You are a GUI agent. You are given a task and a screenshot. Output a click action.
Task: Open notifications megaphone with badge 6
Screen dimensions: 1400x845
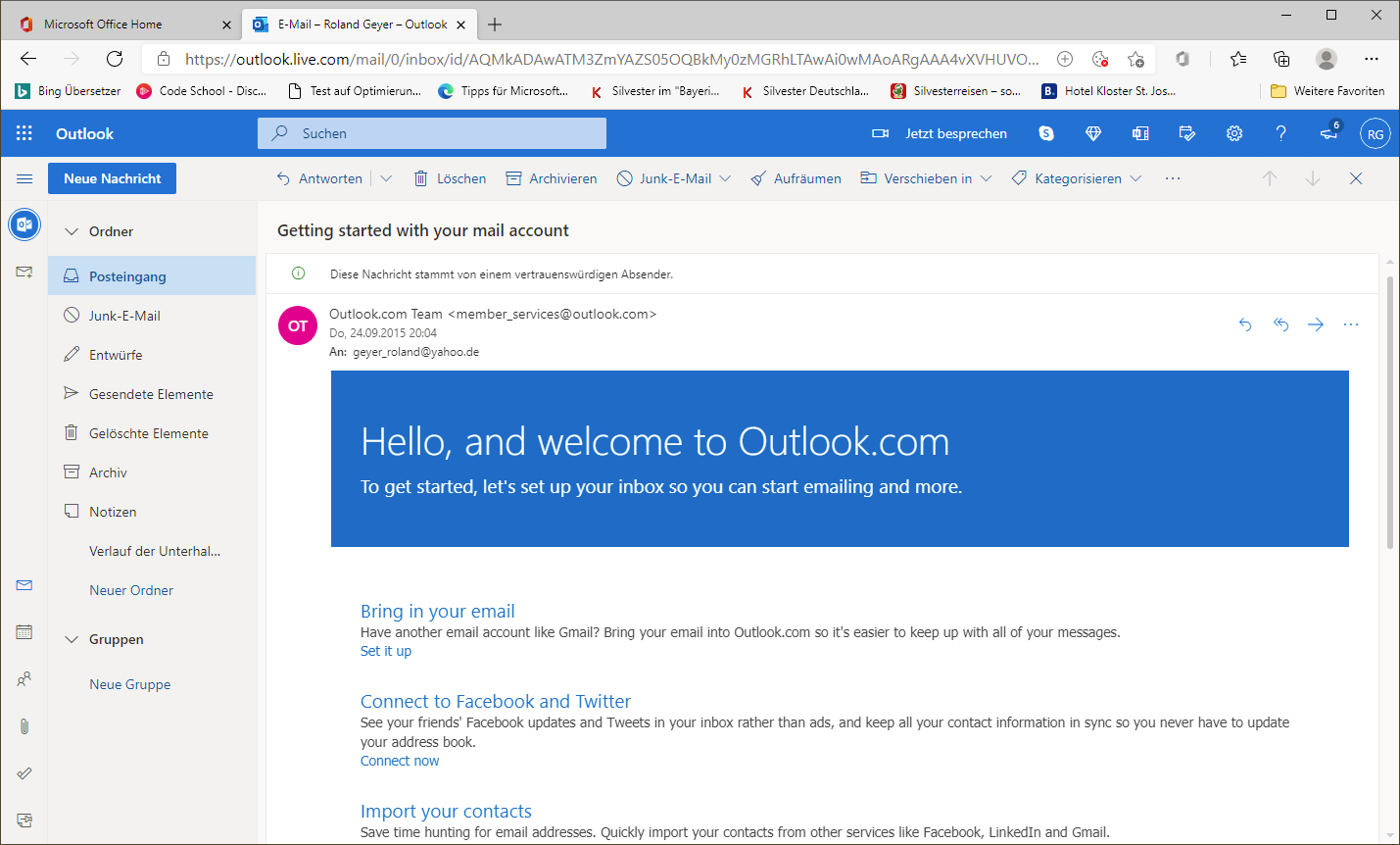(1329, 131)
